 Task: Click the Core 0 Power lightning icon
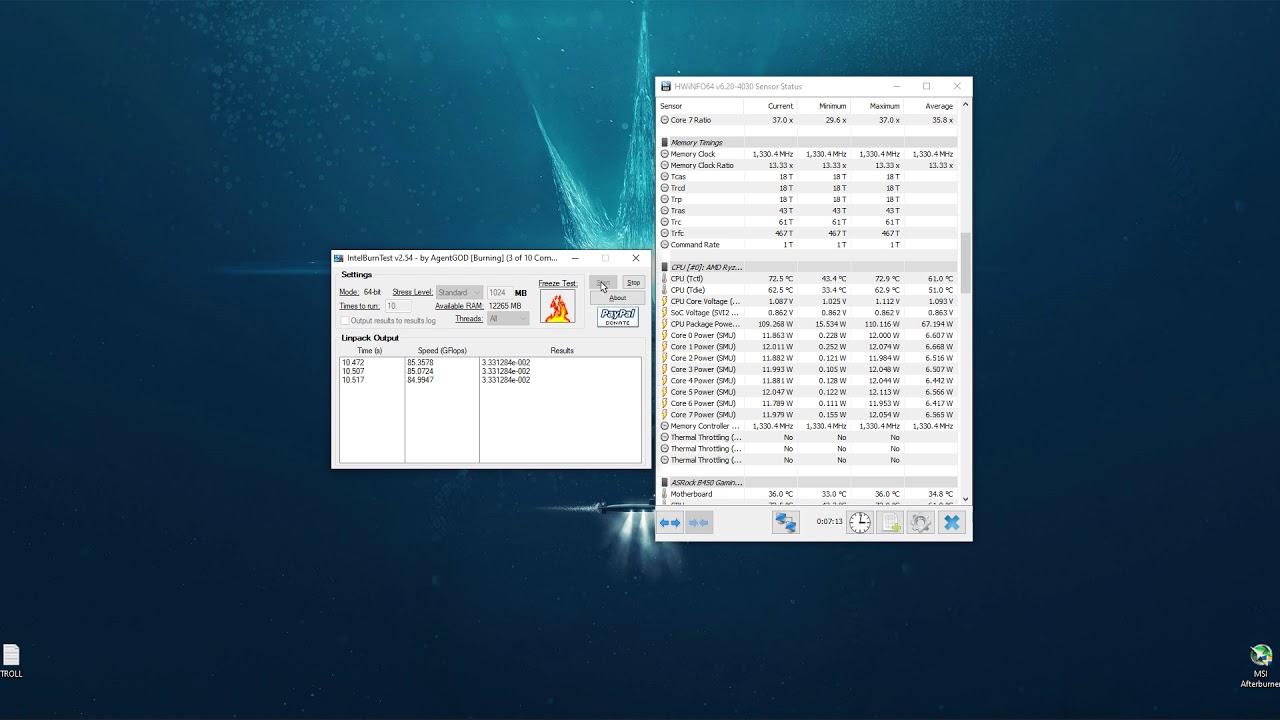(x=665, y=335)
